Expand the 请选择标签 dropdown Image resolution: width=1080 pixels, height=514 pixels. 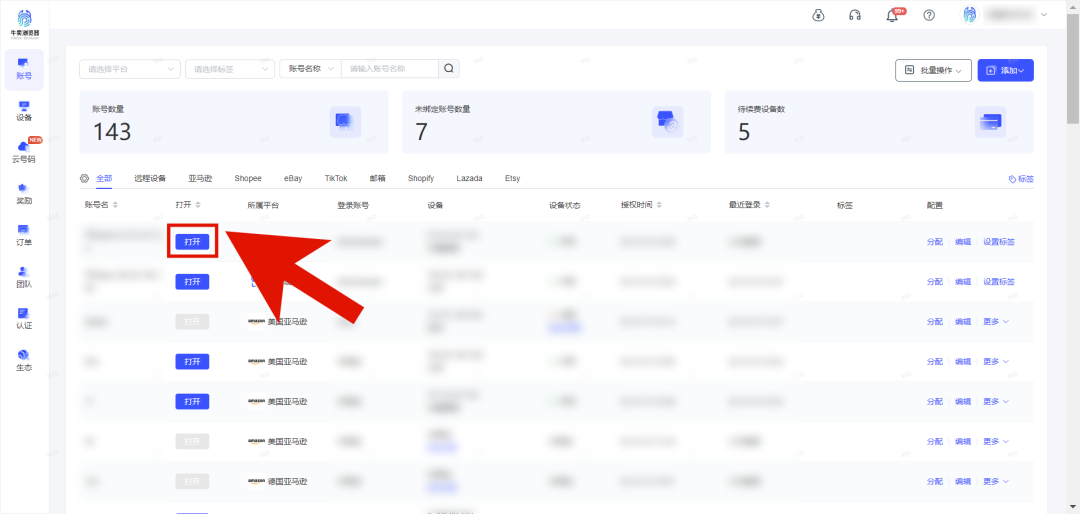[x=230, y=69]
